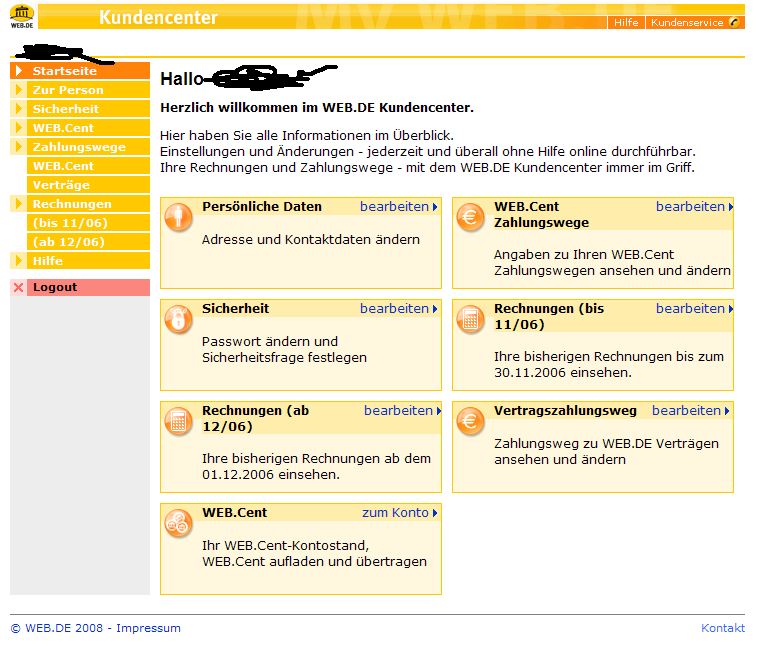757x648 pixels.
Task: Click the person icon for Persönliche Daten
Action: click(179, 217)
